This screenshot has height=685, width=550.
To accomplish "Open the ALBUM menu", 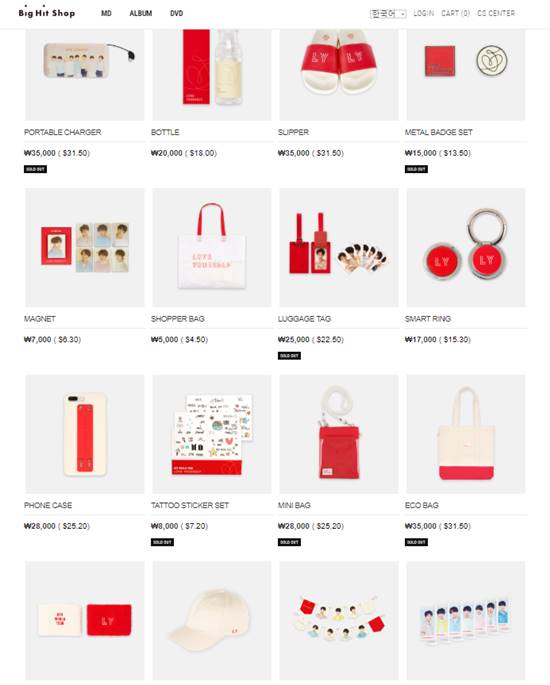I will pos(141,14).
